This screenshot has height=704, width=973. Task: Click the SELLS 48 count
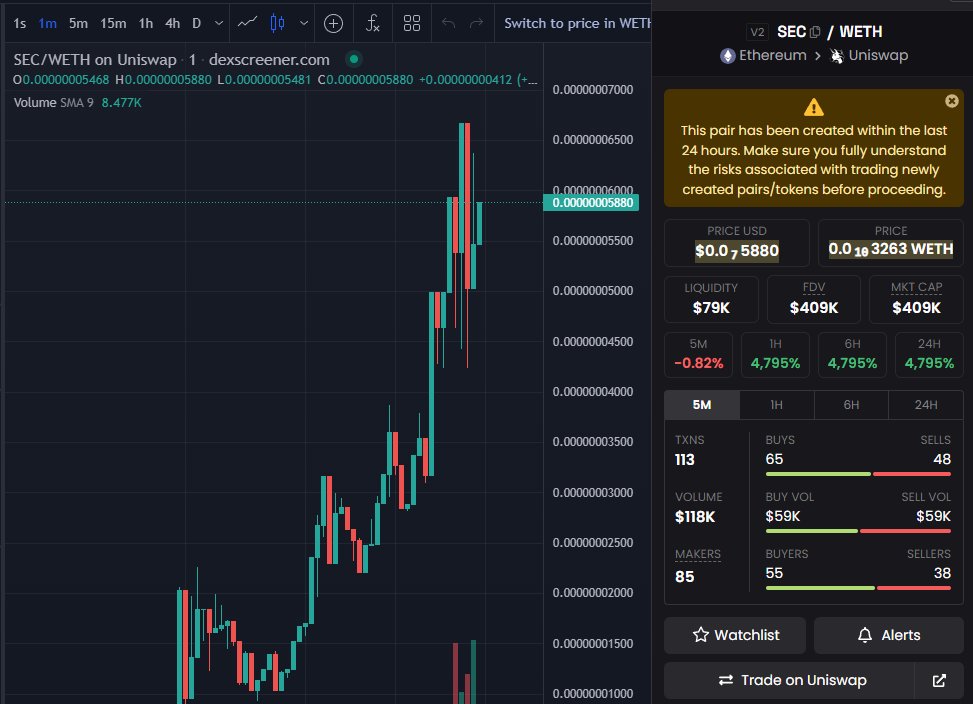(x=942, y=460)
